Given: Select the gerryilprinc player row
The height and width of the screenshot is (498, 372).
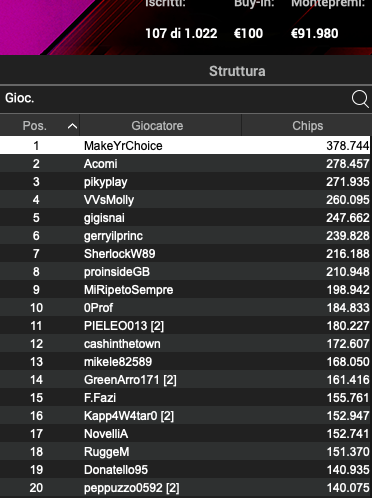Looking at the screenshot, I should [185, 235].
